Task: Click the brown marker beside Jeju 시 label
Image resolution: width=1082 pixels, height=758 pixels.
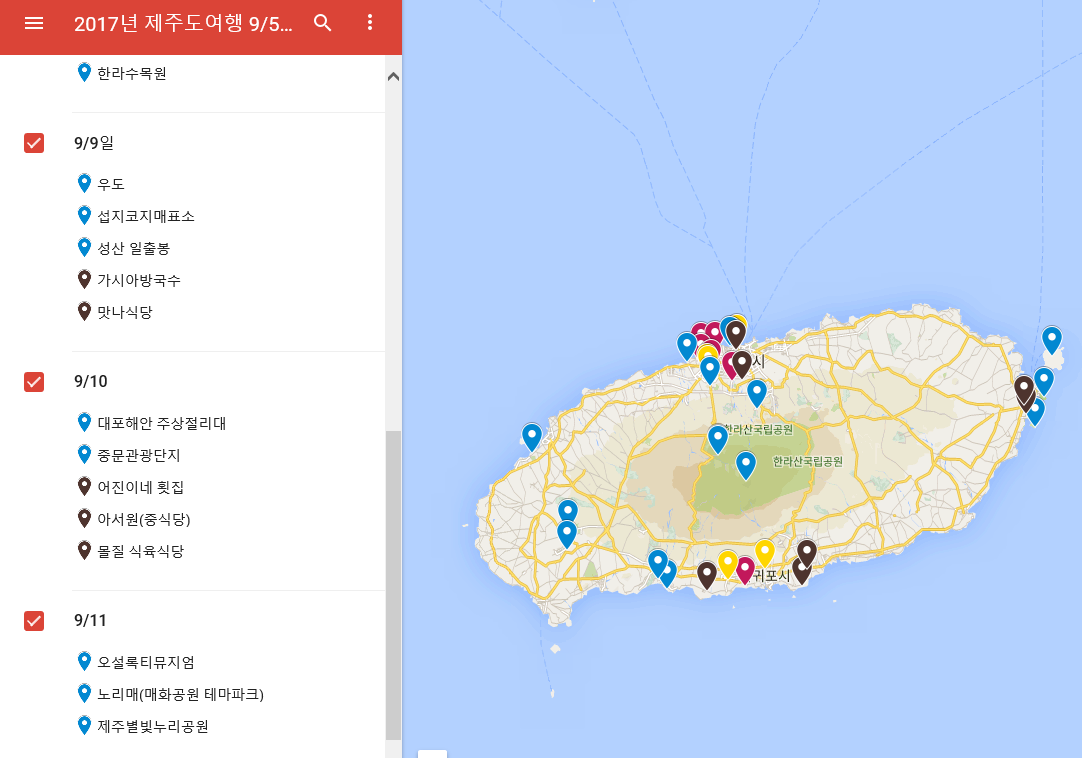Action: point(741,364)
